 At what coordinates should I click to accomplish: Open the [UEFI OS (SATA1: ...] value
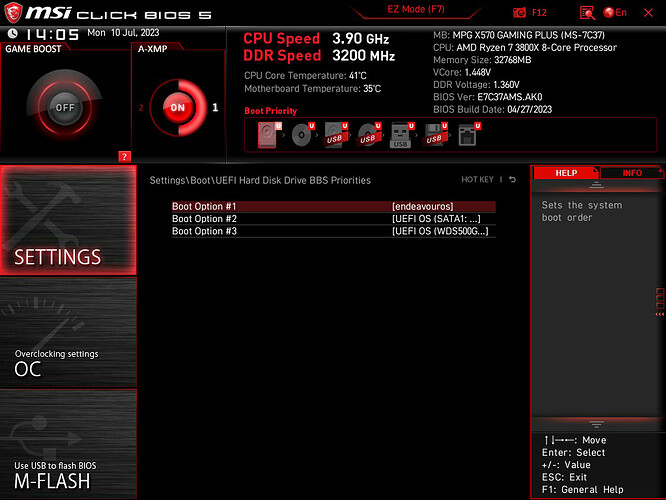click(436, 219)
